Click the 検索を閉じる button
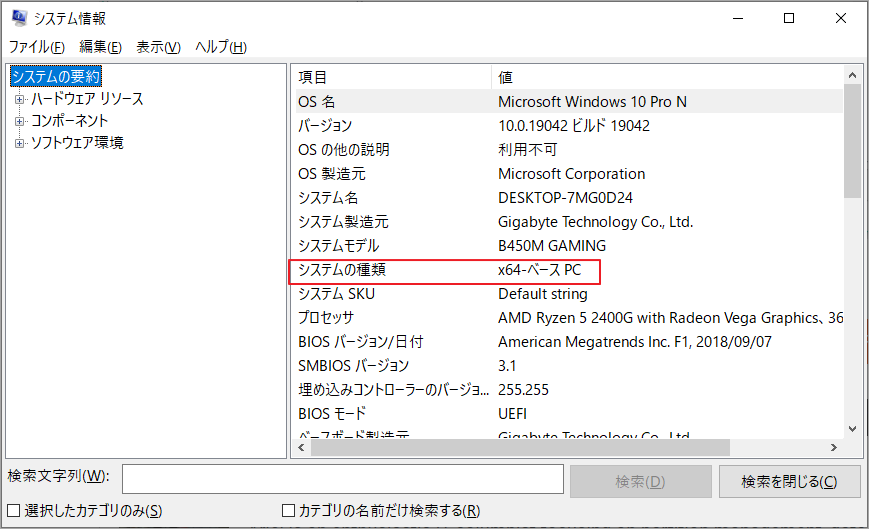 coord(788,481)
